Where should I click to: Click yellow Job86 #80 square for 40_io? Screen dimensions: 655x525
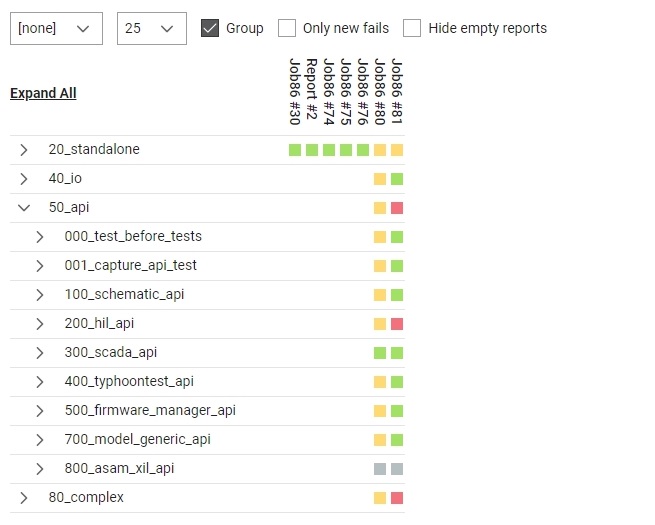click(380, 179)
